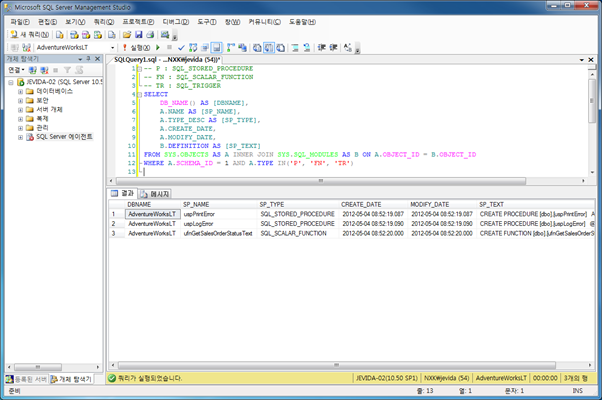The width and height of the screenshot is (602, 400).
Task: Click the connect server icon in Object Explorer
Action: point(33,70)
